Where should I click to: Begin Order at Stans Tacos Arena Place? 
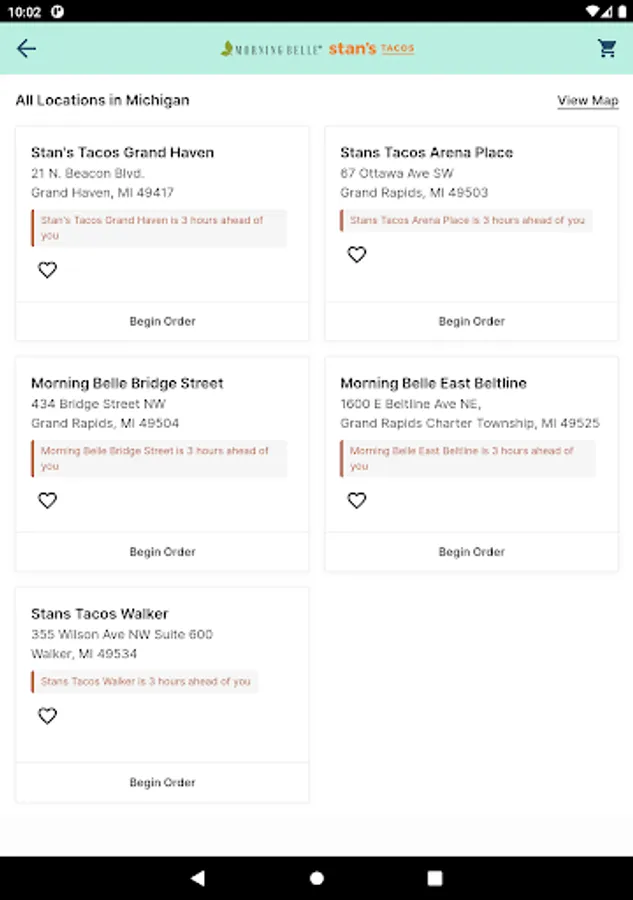pyautogui.click(x=471, y=321)
